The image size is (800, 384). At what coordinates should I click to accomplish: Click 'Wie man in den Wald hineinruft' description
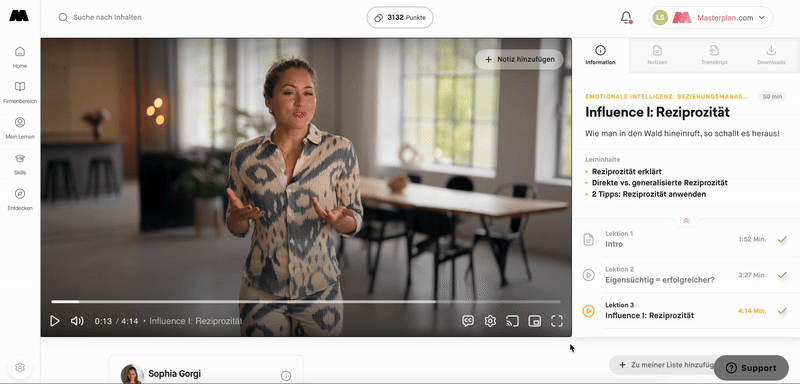(682, 134)
